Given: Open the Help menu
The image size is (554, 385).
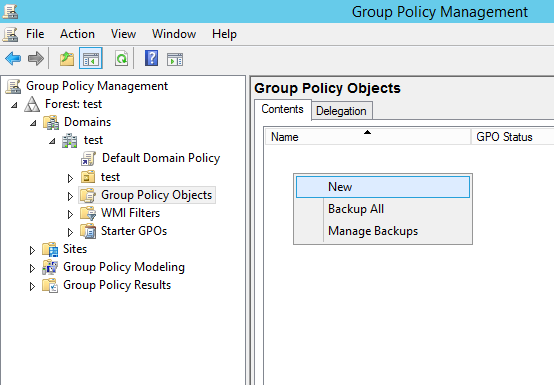Looking at the screenshot, I should [x=224, y=34].
